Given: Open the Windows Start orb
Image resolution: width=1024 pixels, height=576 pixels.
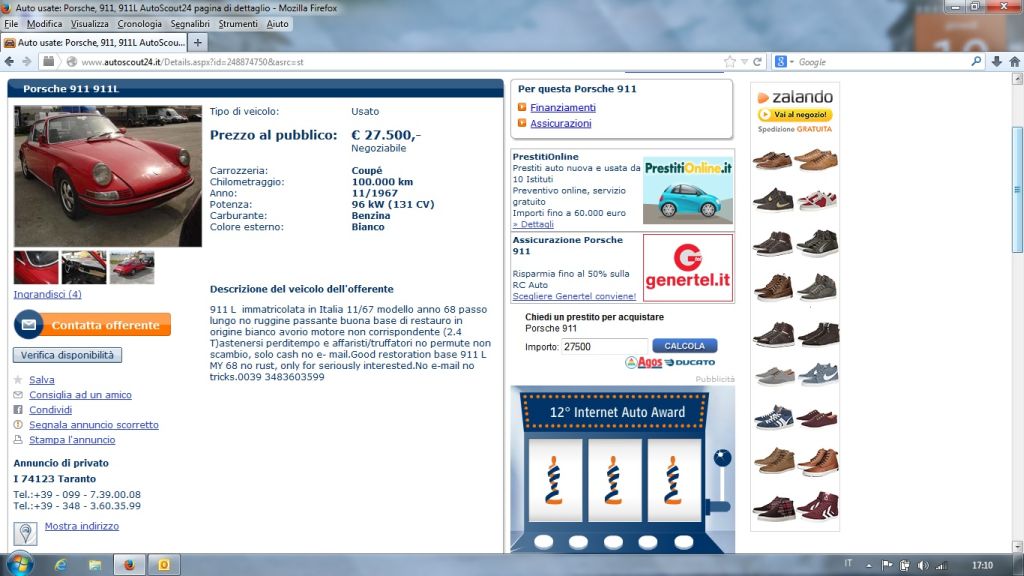Looking at the screenshot, I should 20,564.
